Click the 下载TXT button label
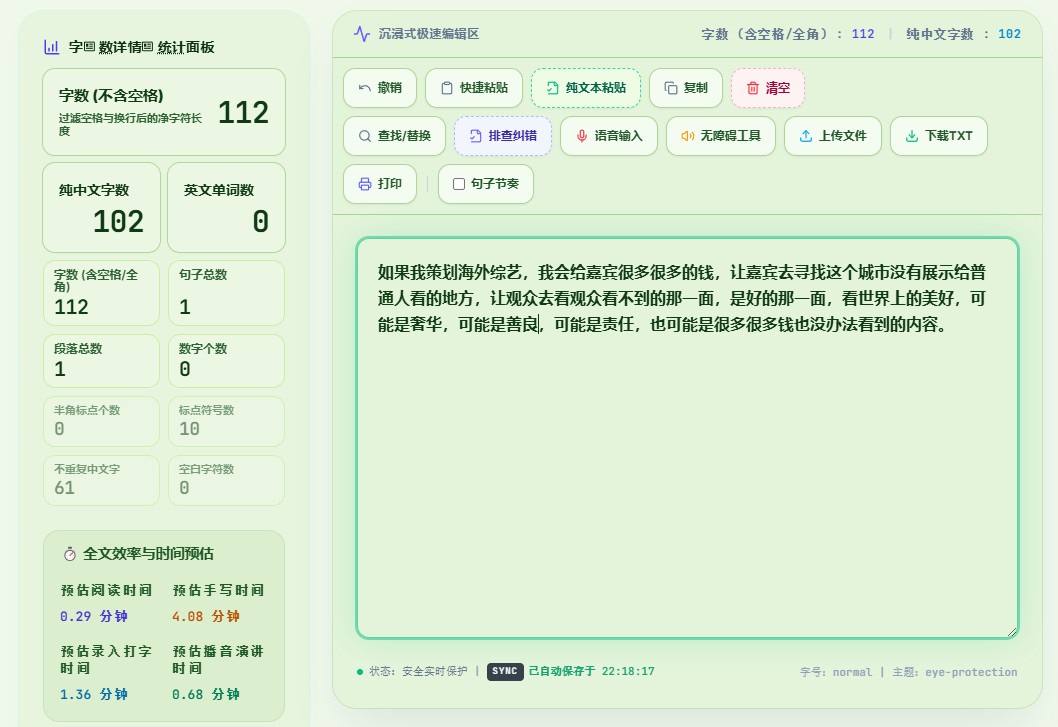This screenshot has height=727, width=1058. click(x=949, y=136)
